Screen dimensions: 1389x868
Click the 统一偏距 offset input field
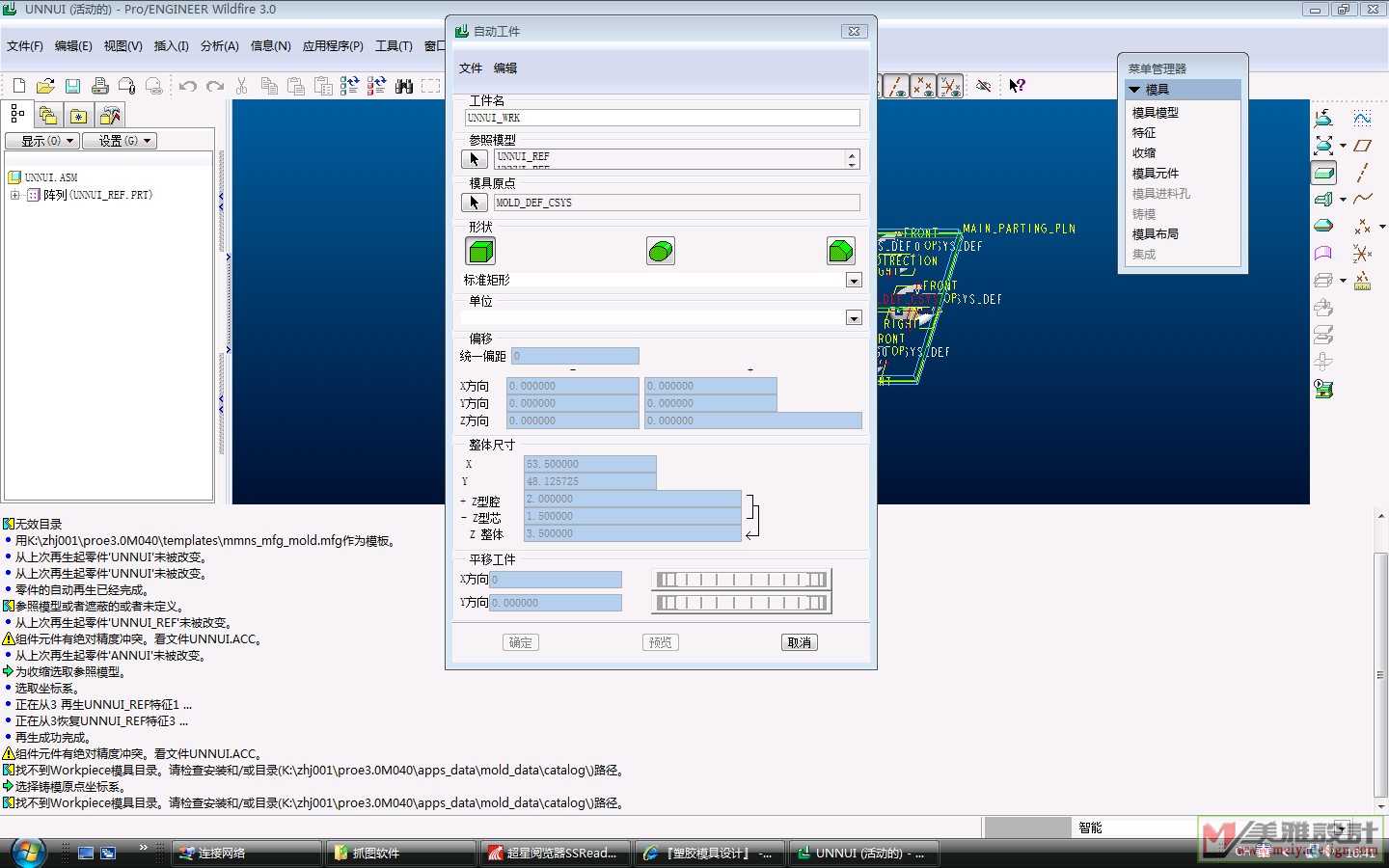pyautogui.click(x=575, y=356)
